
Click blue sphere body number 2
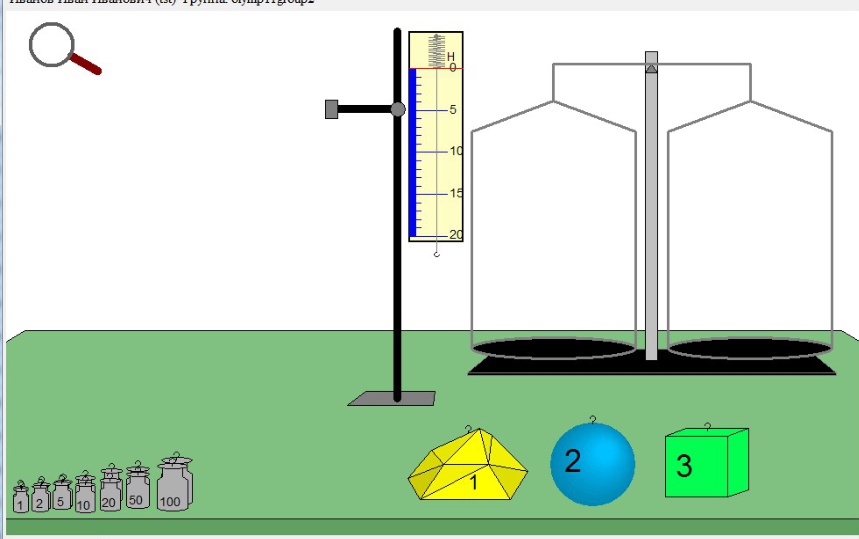[593, 463]
